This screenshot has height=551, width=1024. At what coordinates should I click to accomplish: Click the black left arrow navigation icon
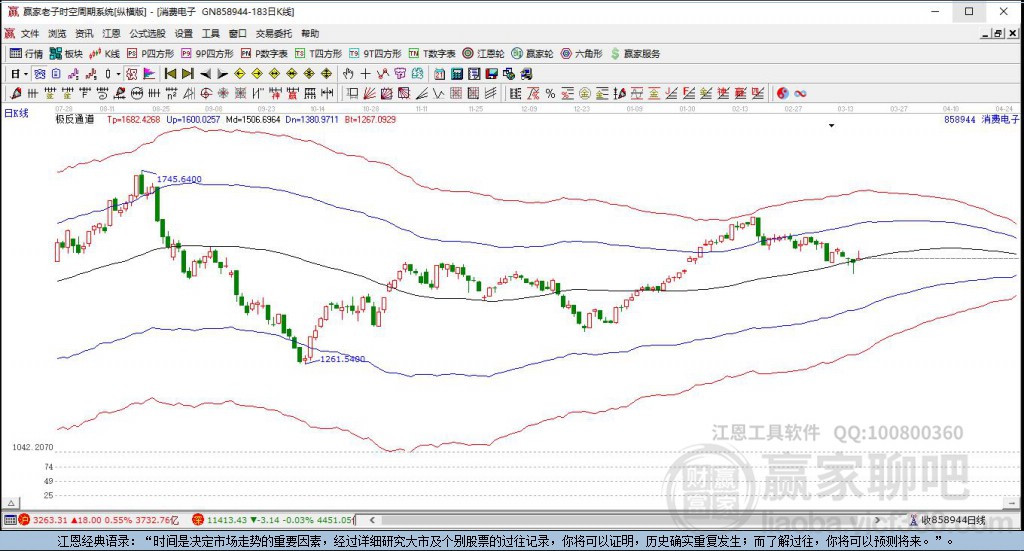point(206,74)
